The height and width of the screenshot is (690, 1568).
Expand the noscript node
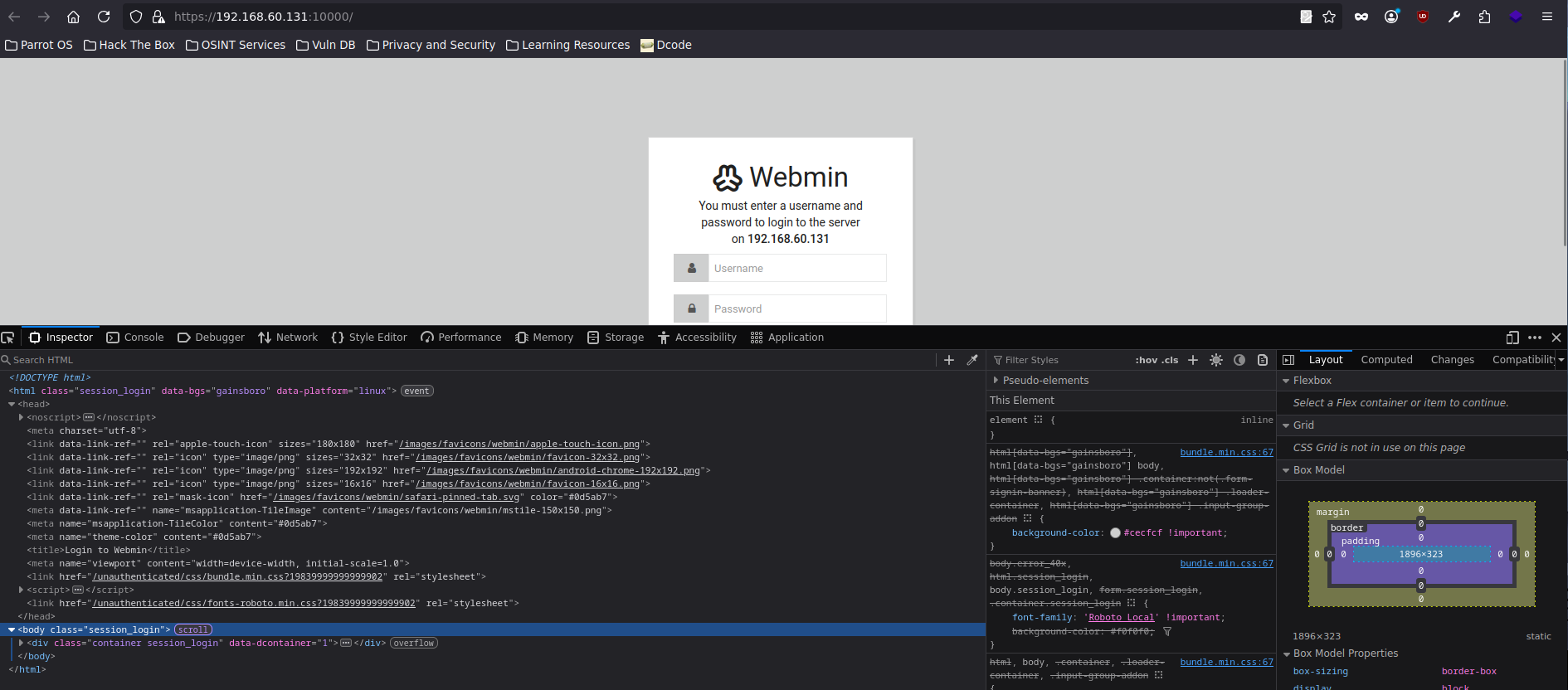21,417
